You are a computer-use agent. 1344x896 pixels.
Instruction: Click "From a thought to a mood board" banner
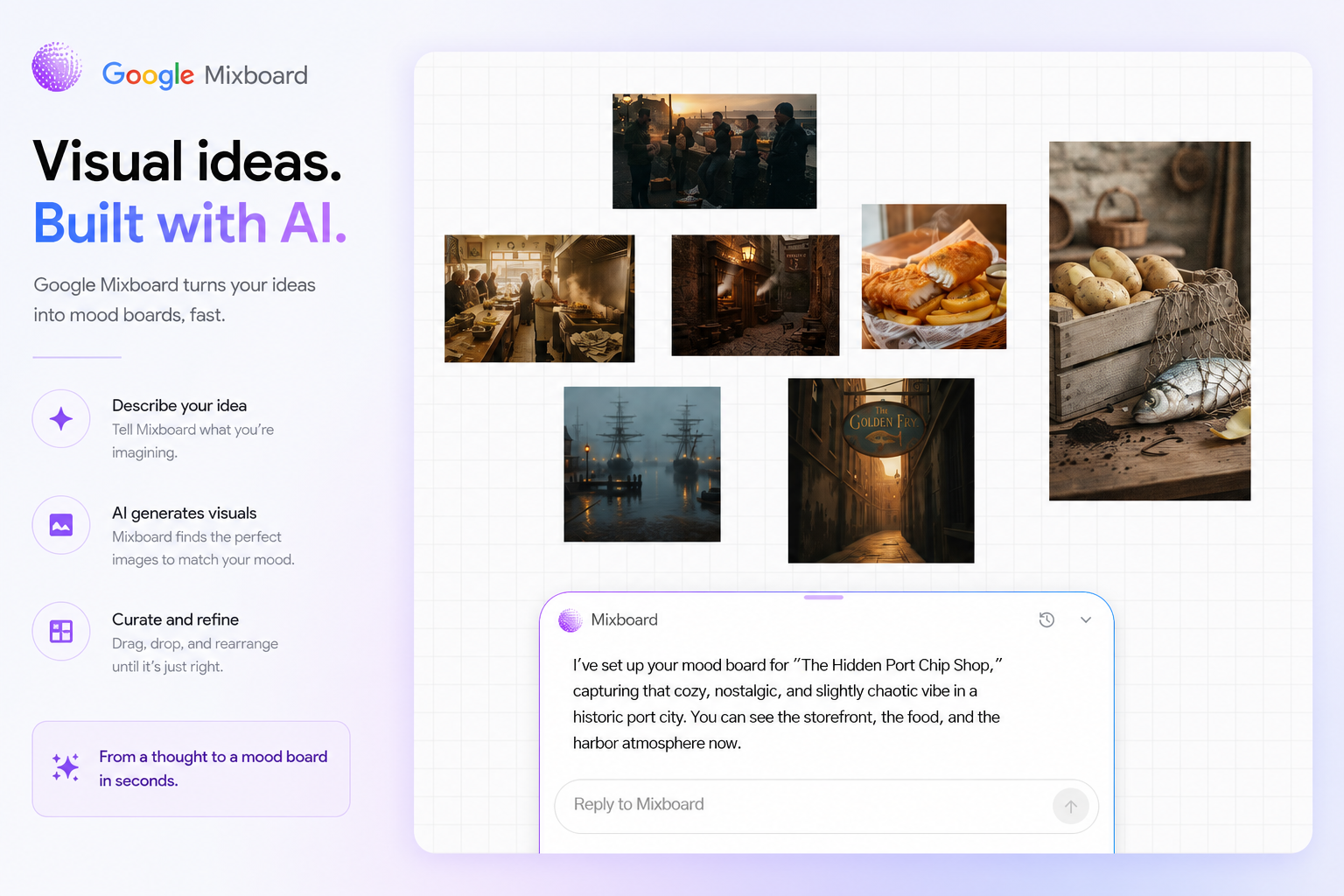191,769
